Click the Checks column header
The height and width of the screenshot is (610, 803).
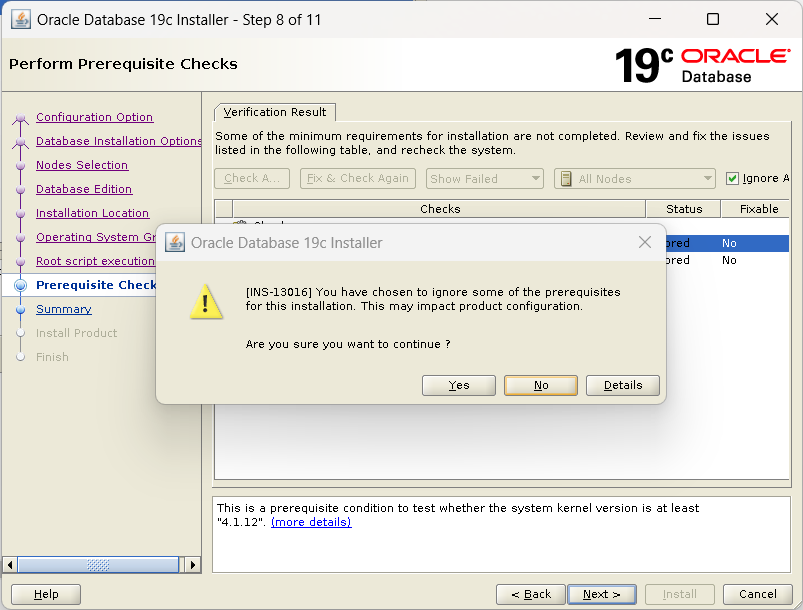(x=439, y=209)
